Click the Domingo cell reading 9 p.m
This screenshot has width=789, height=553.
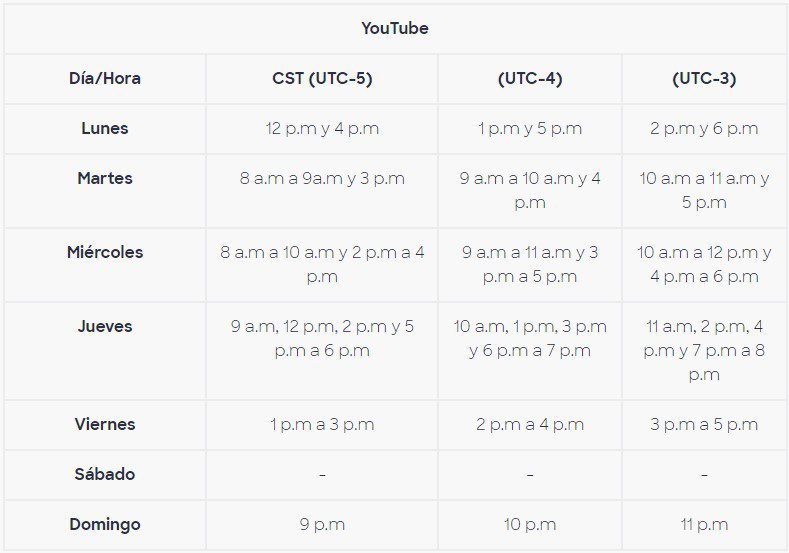click(322, 525)
